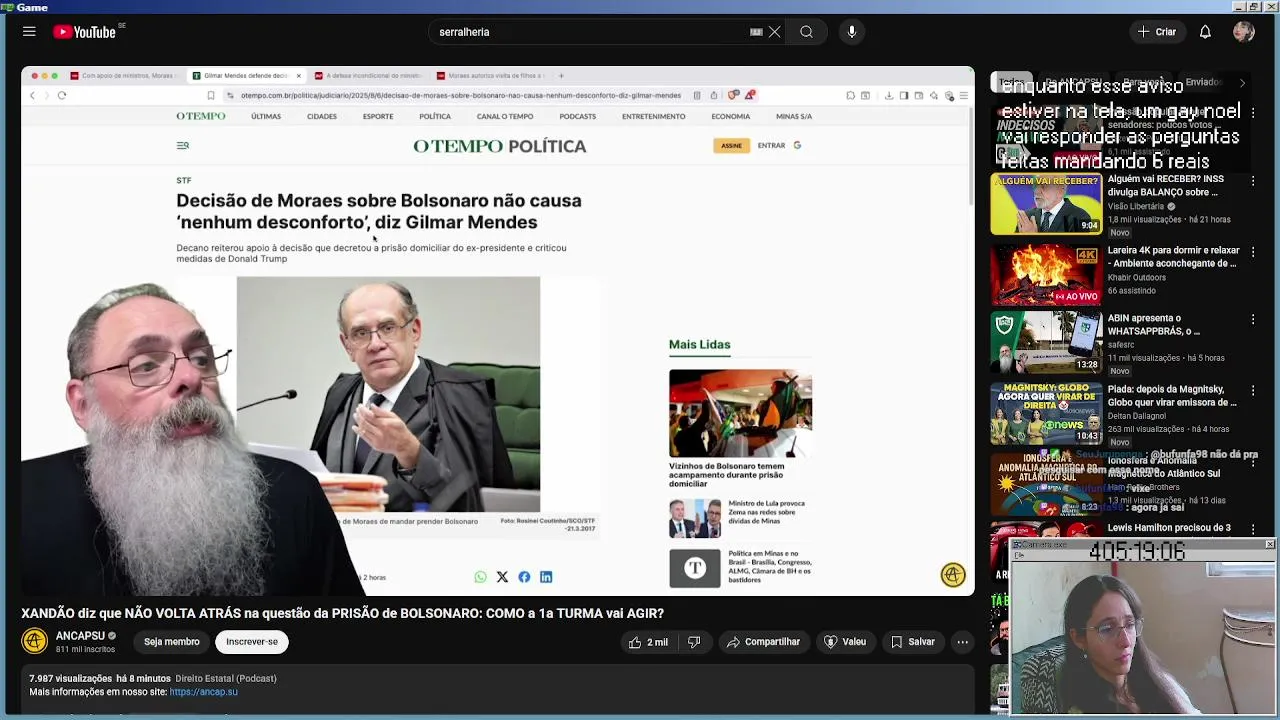Open options for 'Piada: depois da Magnitsky' video
Viewport: 1280px width, 720px height.
click(1253, 391)
